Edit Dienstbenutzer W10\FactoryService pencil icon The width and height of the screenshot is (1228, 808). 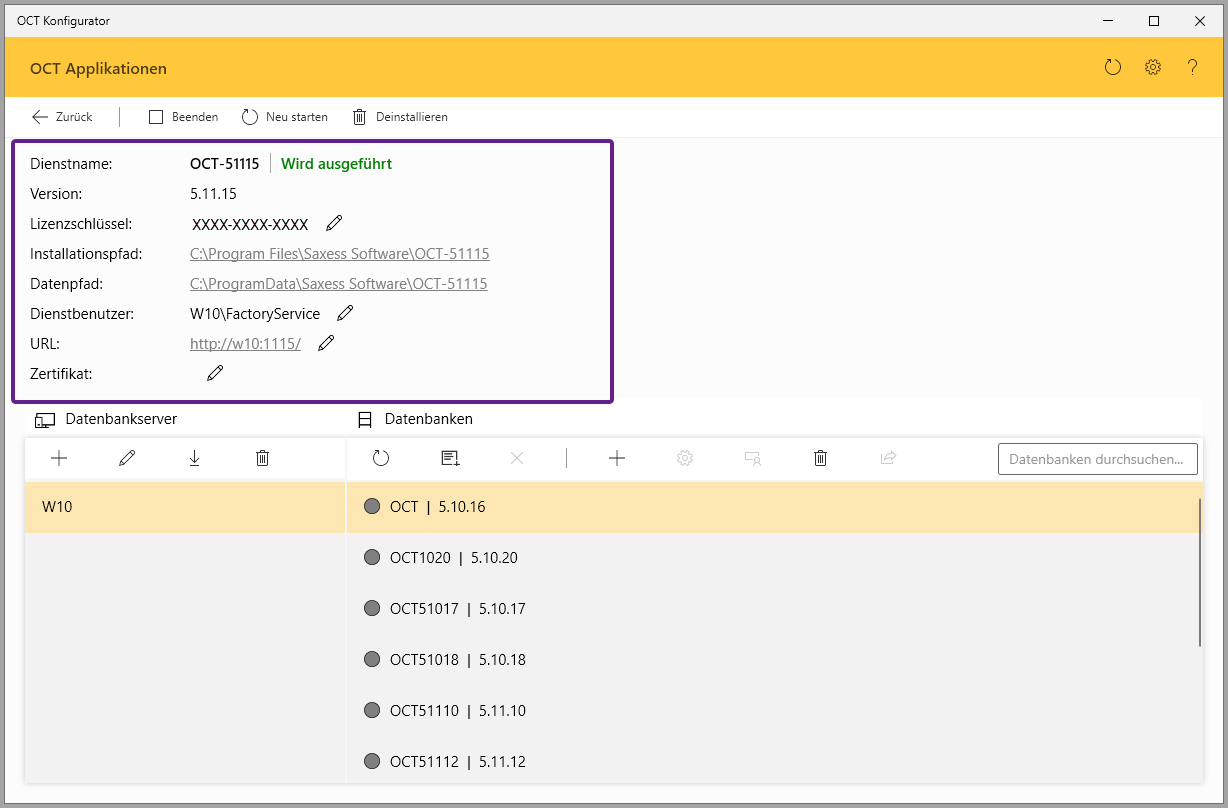pyautogui.click(x=345, y=313)
